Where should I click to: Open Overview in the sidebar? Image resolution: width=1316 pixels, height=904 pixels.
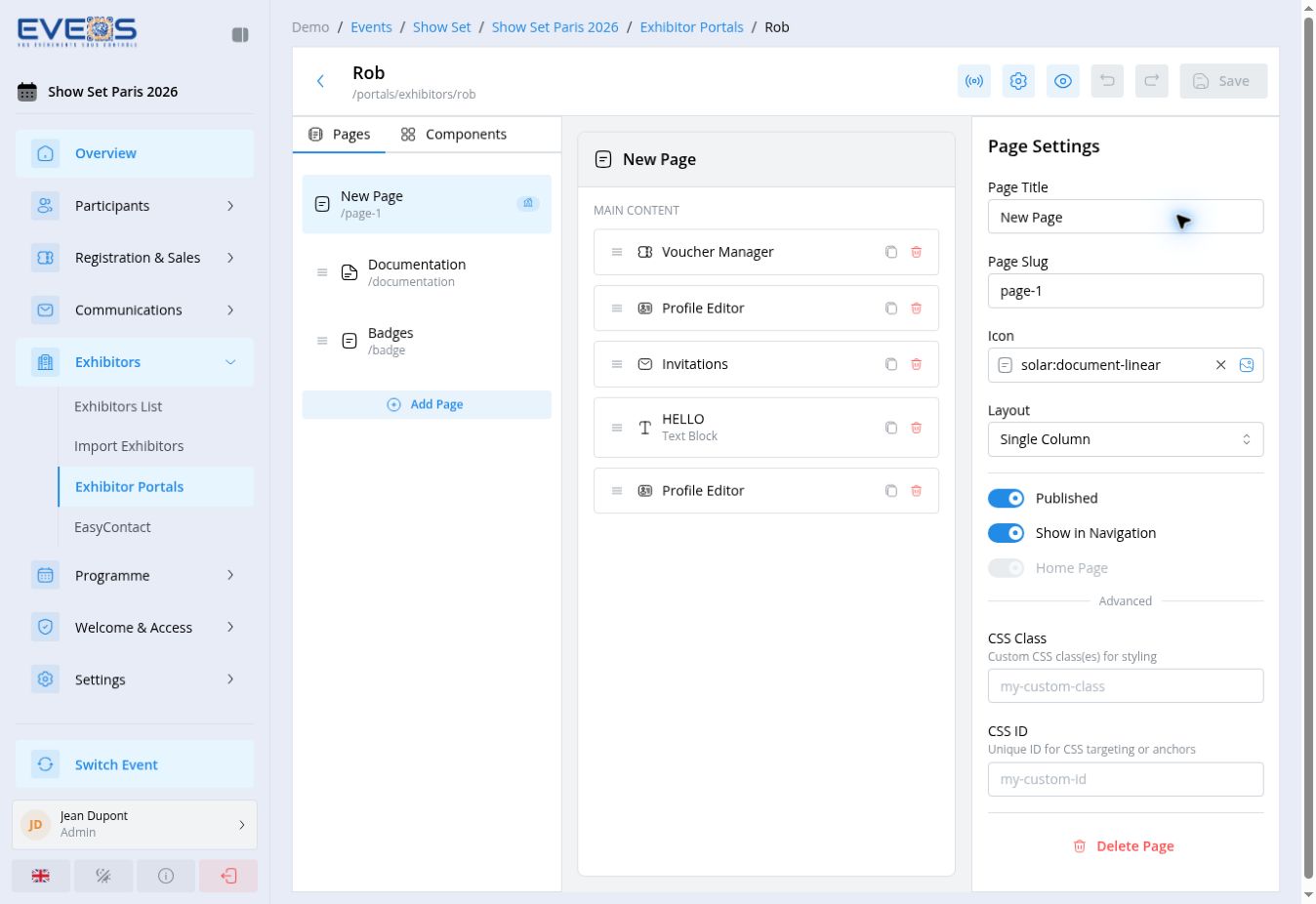pos(135,153)
